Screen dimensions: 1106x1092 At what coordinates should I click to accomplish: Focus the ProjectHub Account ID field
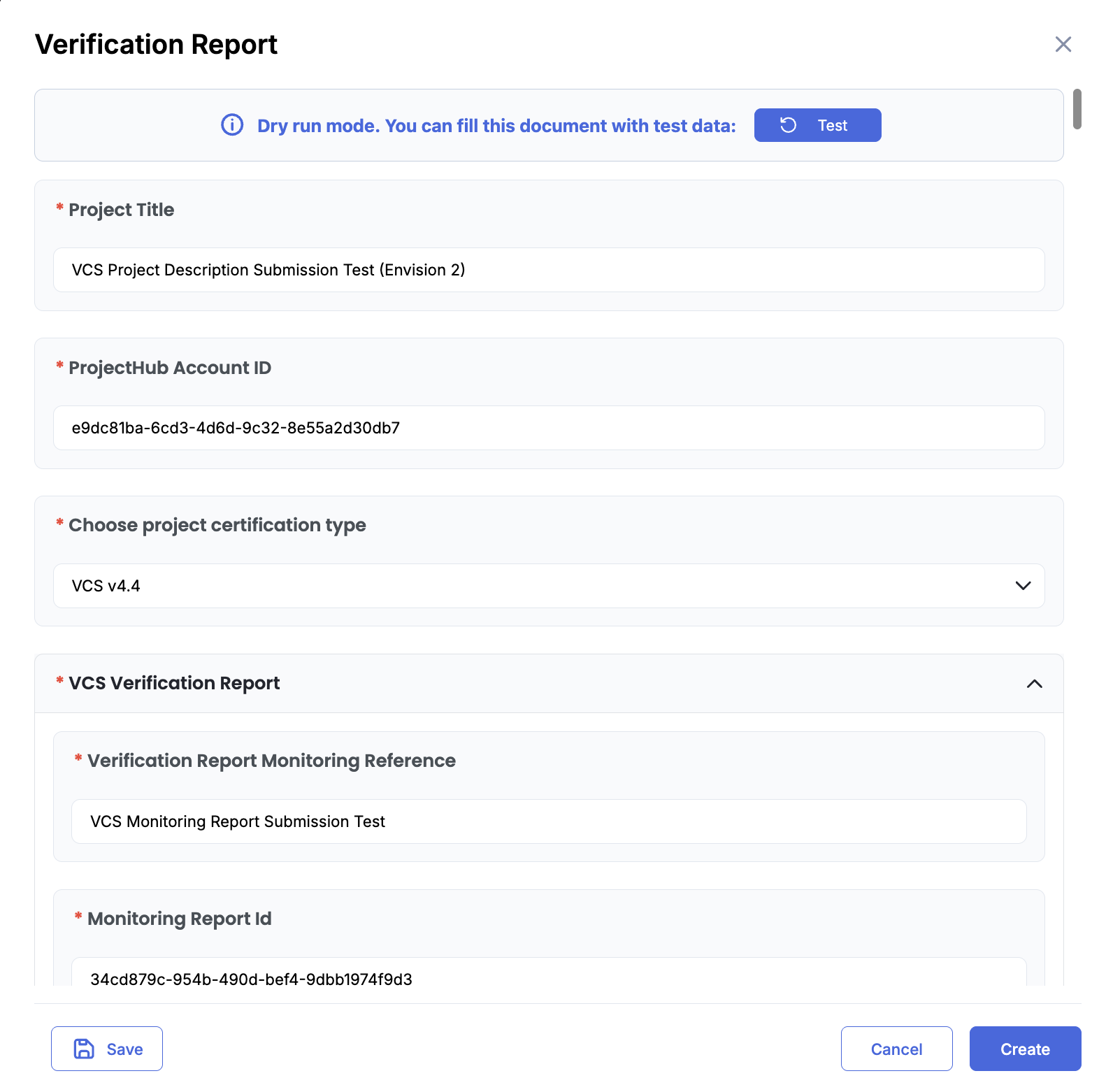coord(548,428)
